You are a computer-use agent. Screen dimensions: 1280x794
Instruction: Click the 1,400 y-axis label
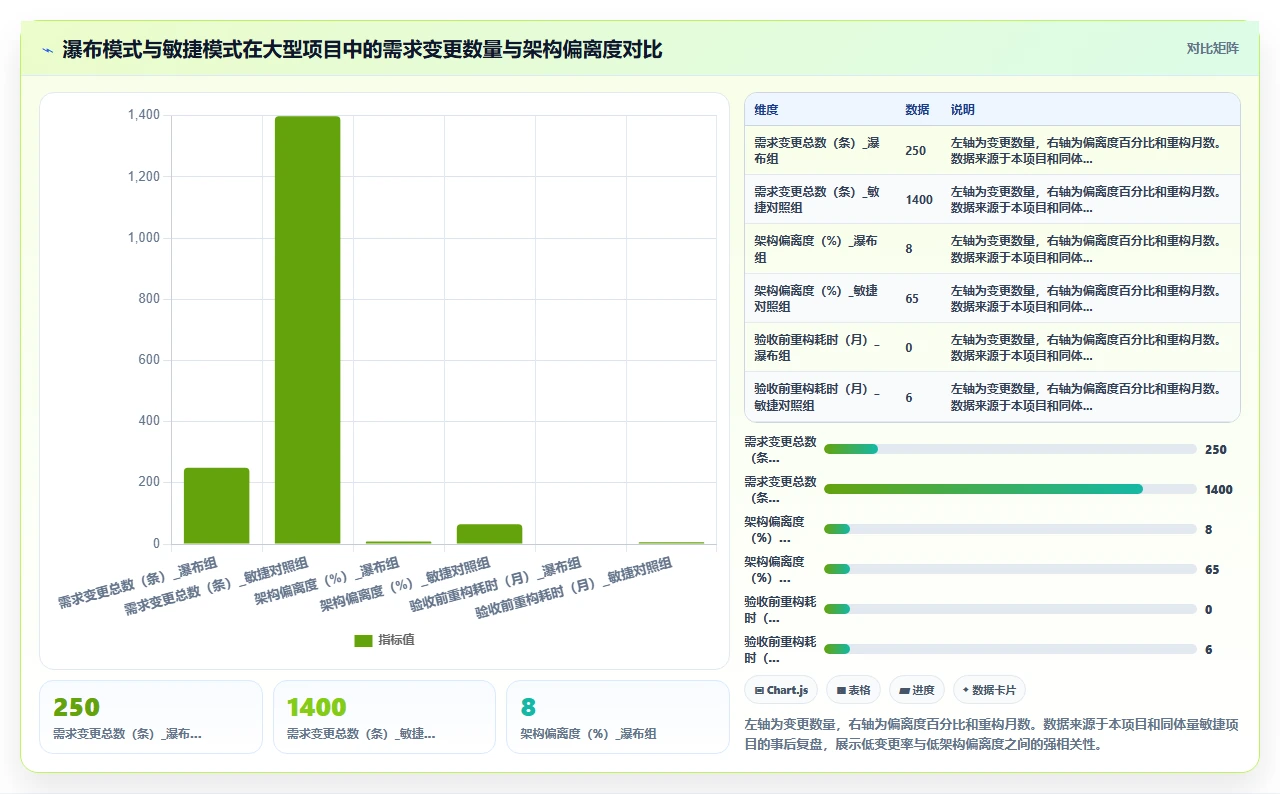pyautogui.click(x=143, y=115)
